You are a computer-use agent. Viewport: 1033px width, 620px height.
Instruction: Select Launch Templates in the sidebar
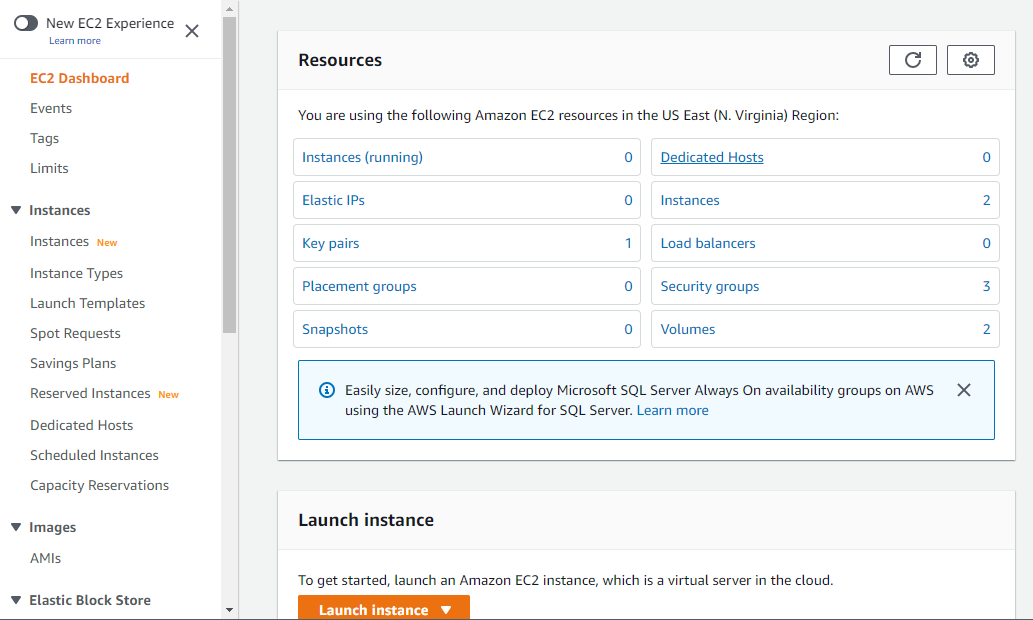pos(87,303)
